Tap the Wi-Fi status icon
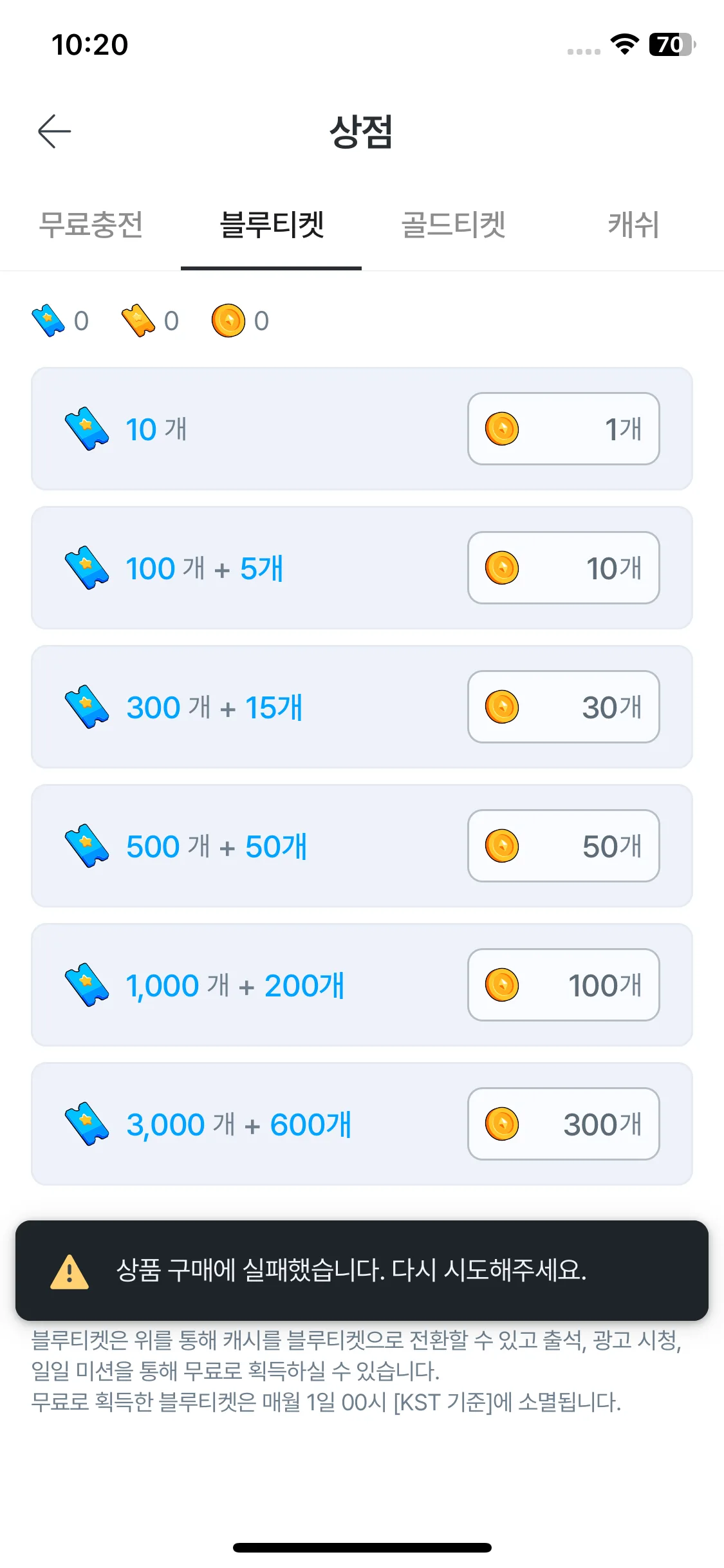Viewport: 724px width, 1568px height. tap(624, 44)
